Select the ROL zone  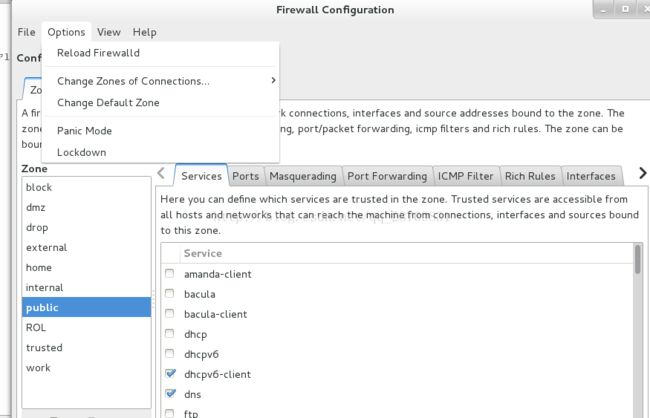tap(86, 328)
